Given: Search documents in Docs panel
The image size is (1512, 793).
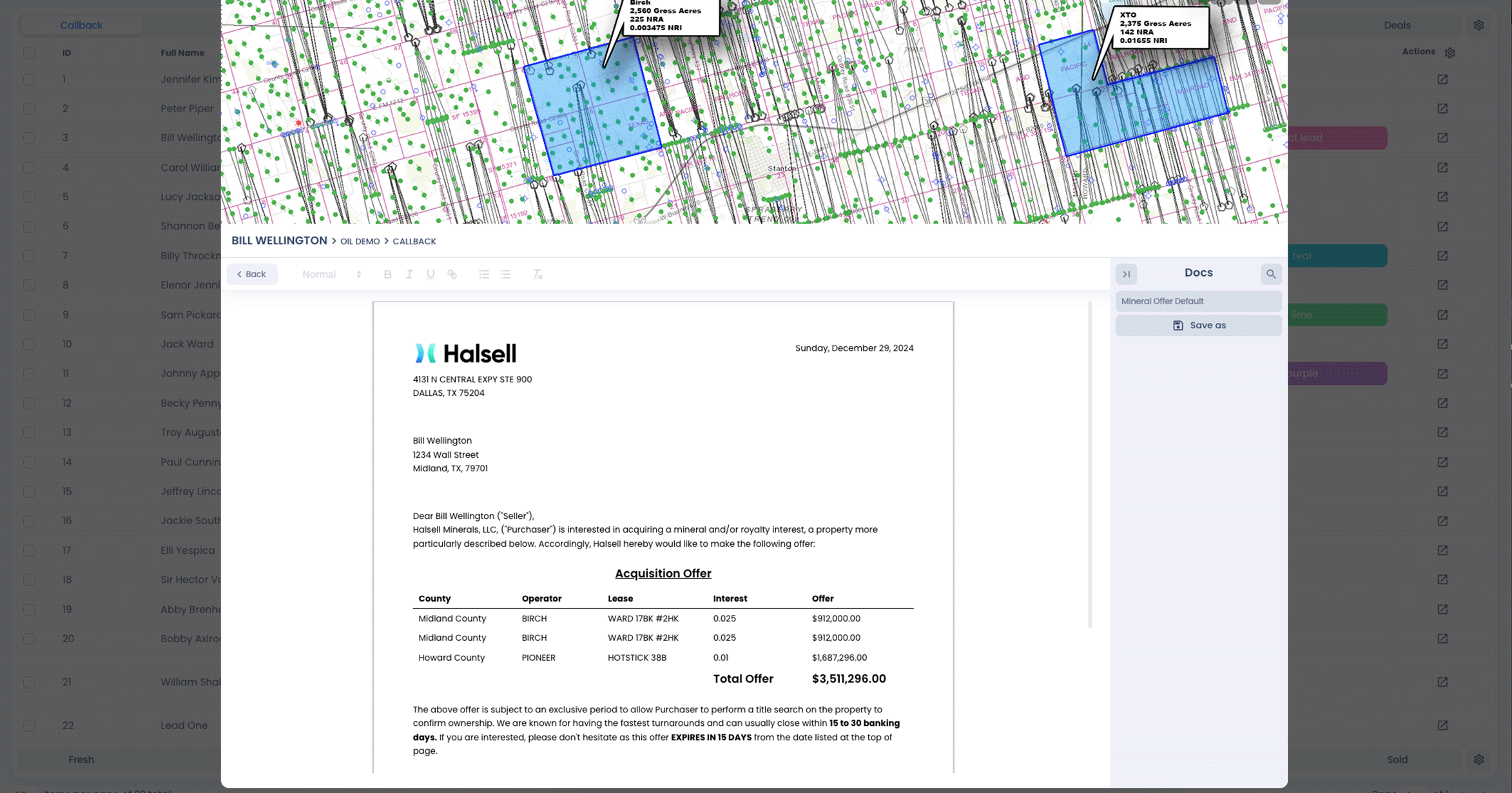Looking at the screenshot, I should coord(1270,274).
